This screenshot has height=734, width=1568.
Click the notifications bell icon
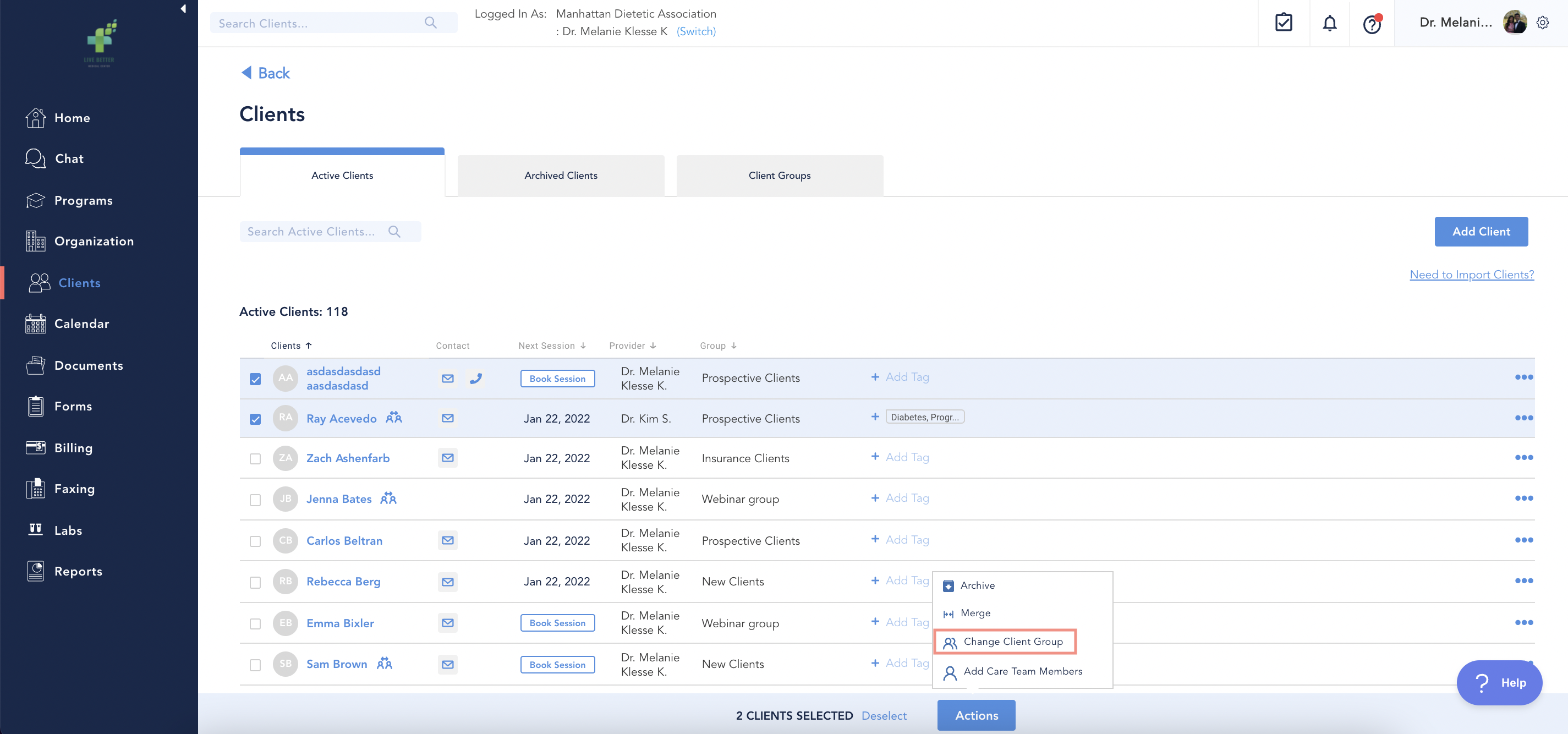1329,23
